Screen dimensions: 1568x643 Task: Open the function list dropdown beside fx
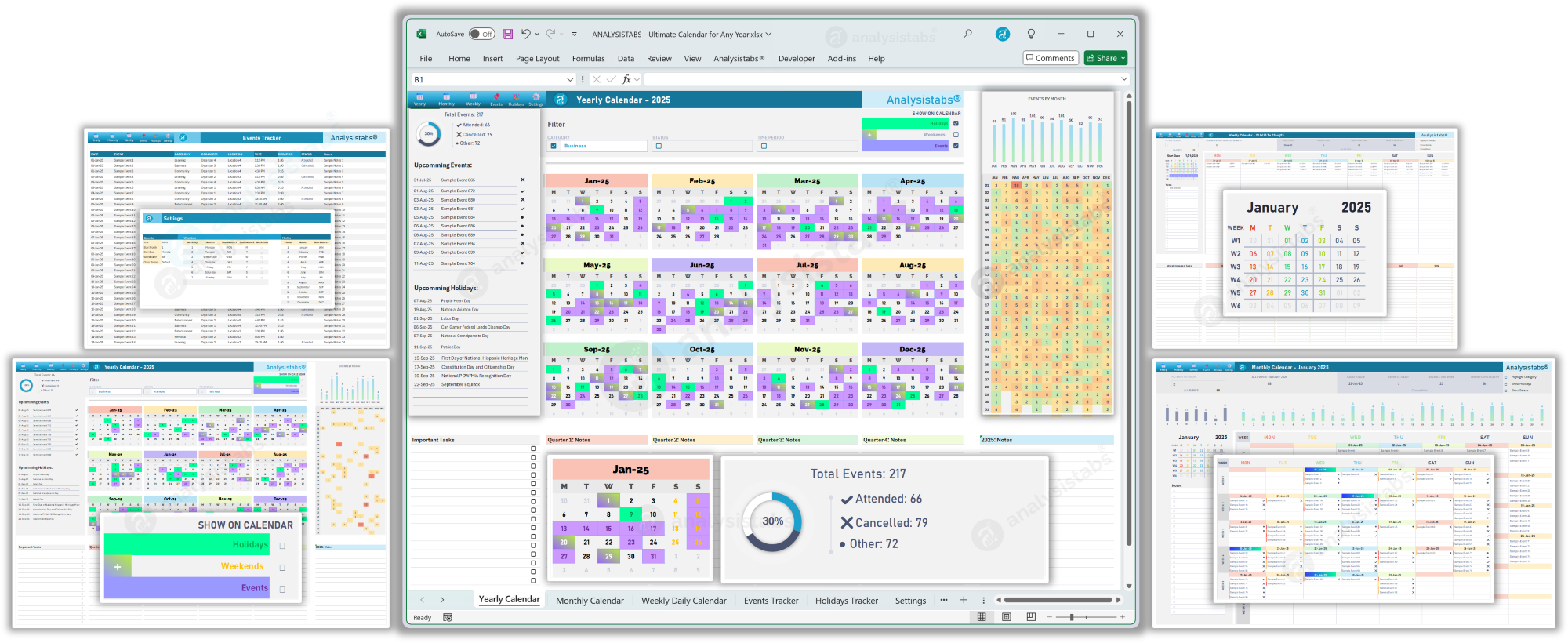click(637, 79)
